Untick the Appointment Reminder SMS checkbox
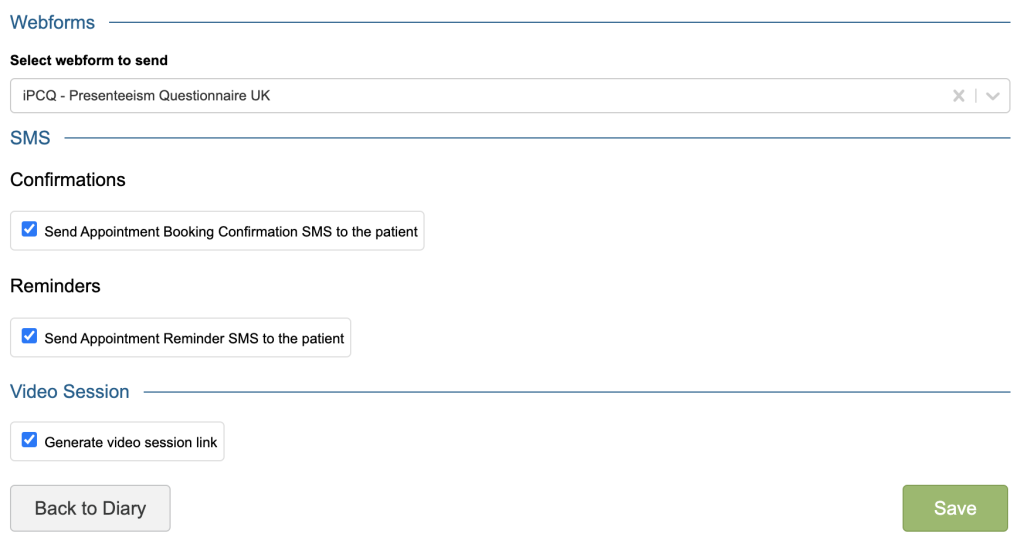1024x547 pixels. point(29,336)
